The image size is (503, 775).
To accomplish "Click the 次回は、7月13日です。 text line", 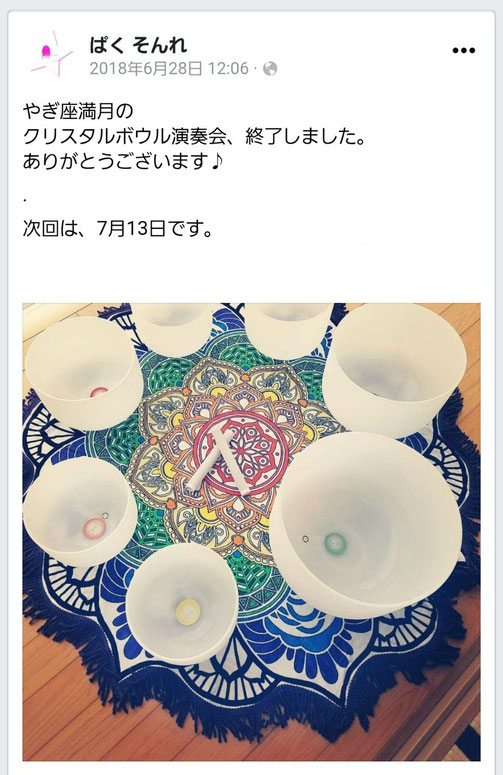I will (x=118, y=229).
